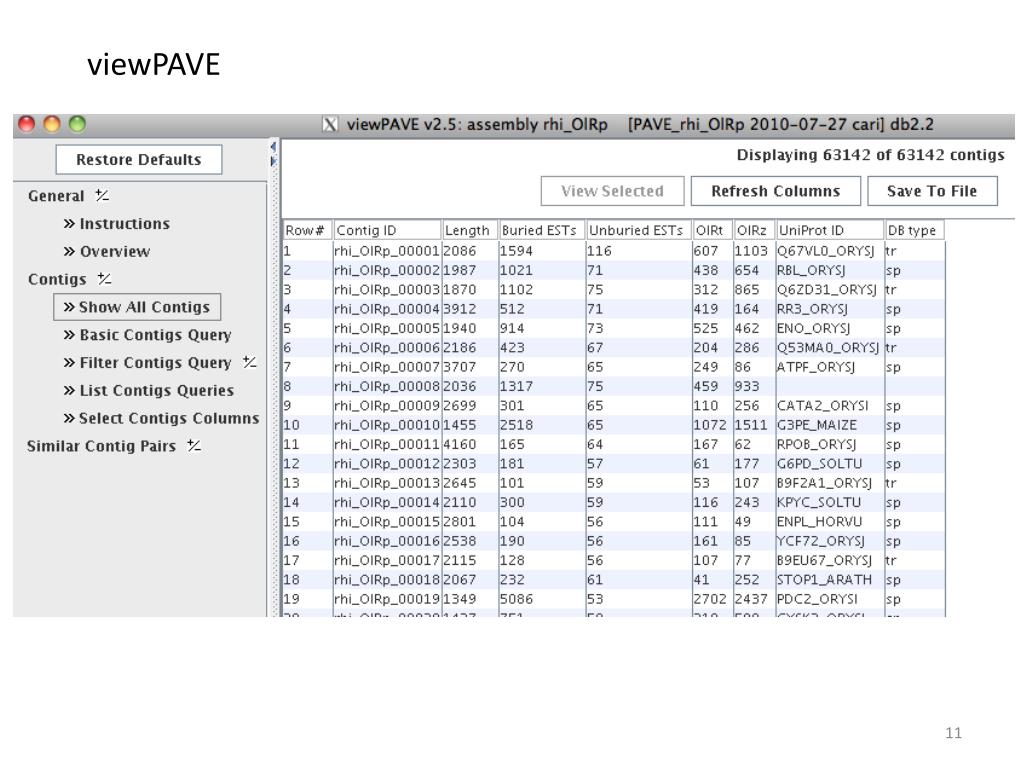Click UniProt ID STOP1_ARATH
1024x768 pixels.
pyautogui.click(x=824, y=580)
